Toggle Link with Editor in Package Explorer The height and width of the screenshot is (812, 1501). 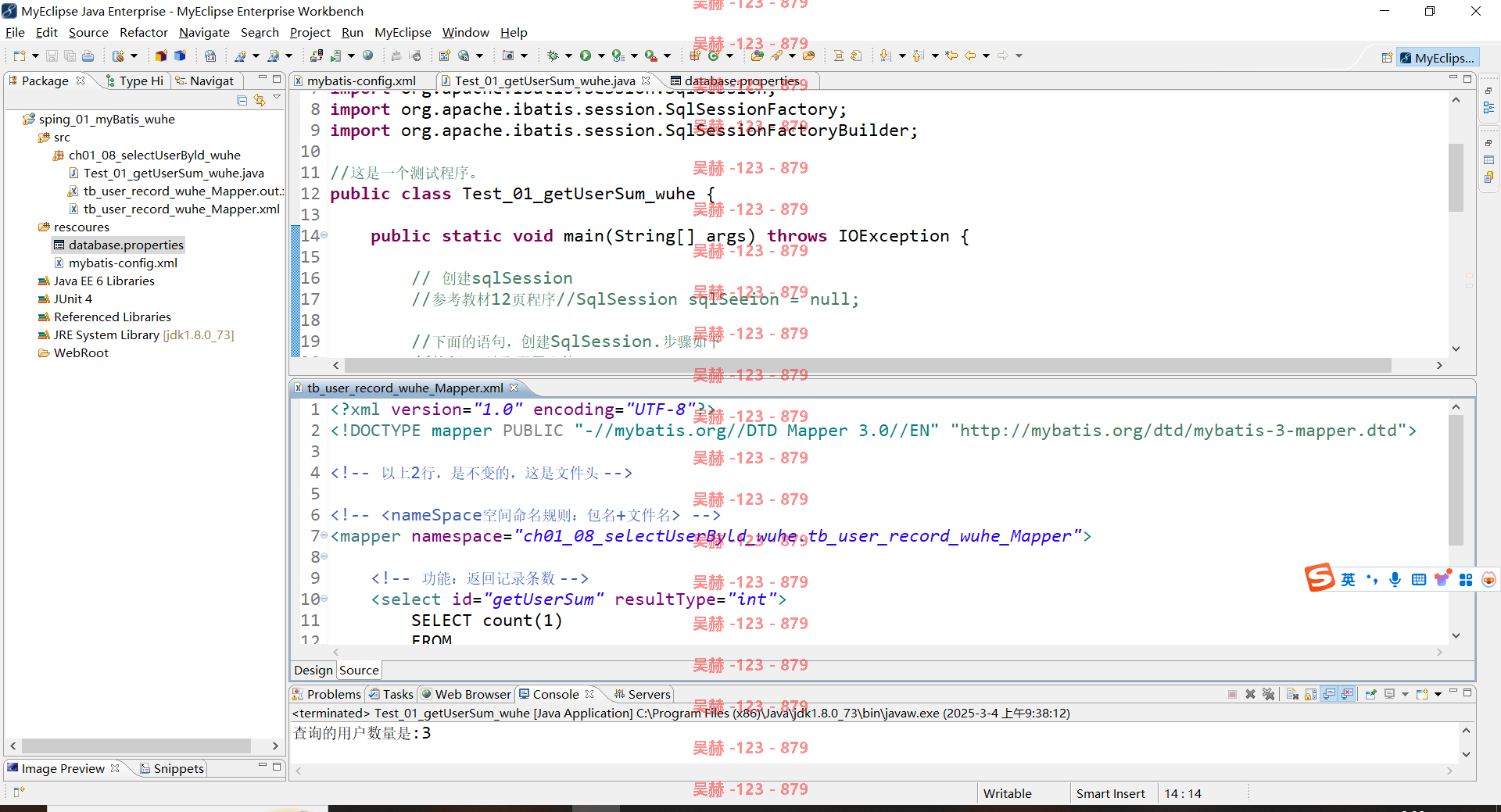click(x=260, y=100)
